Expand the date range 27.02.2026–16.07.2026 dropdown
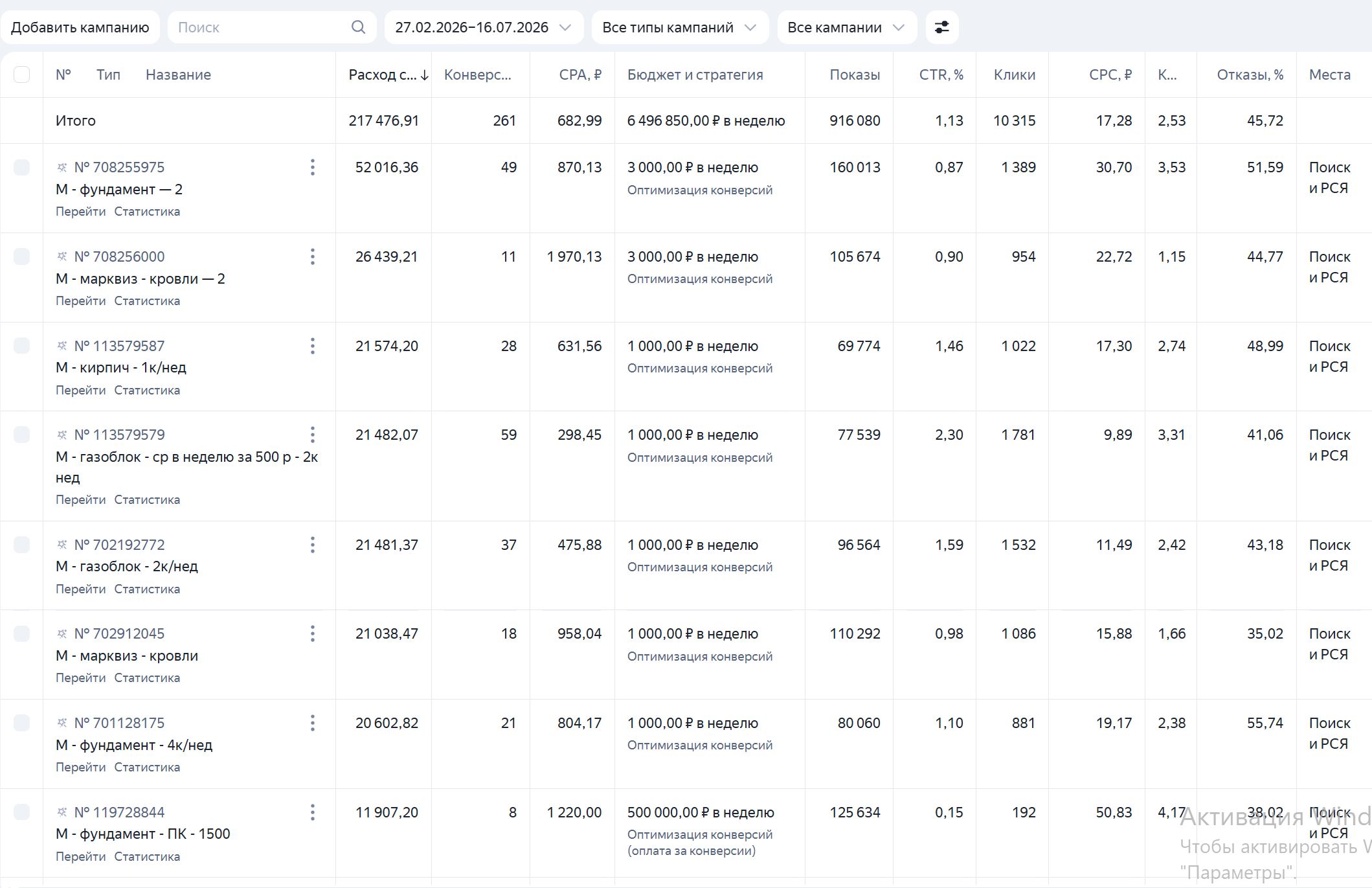 pos(484,27)
